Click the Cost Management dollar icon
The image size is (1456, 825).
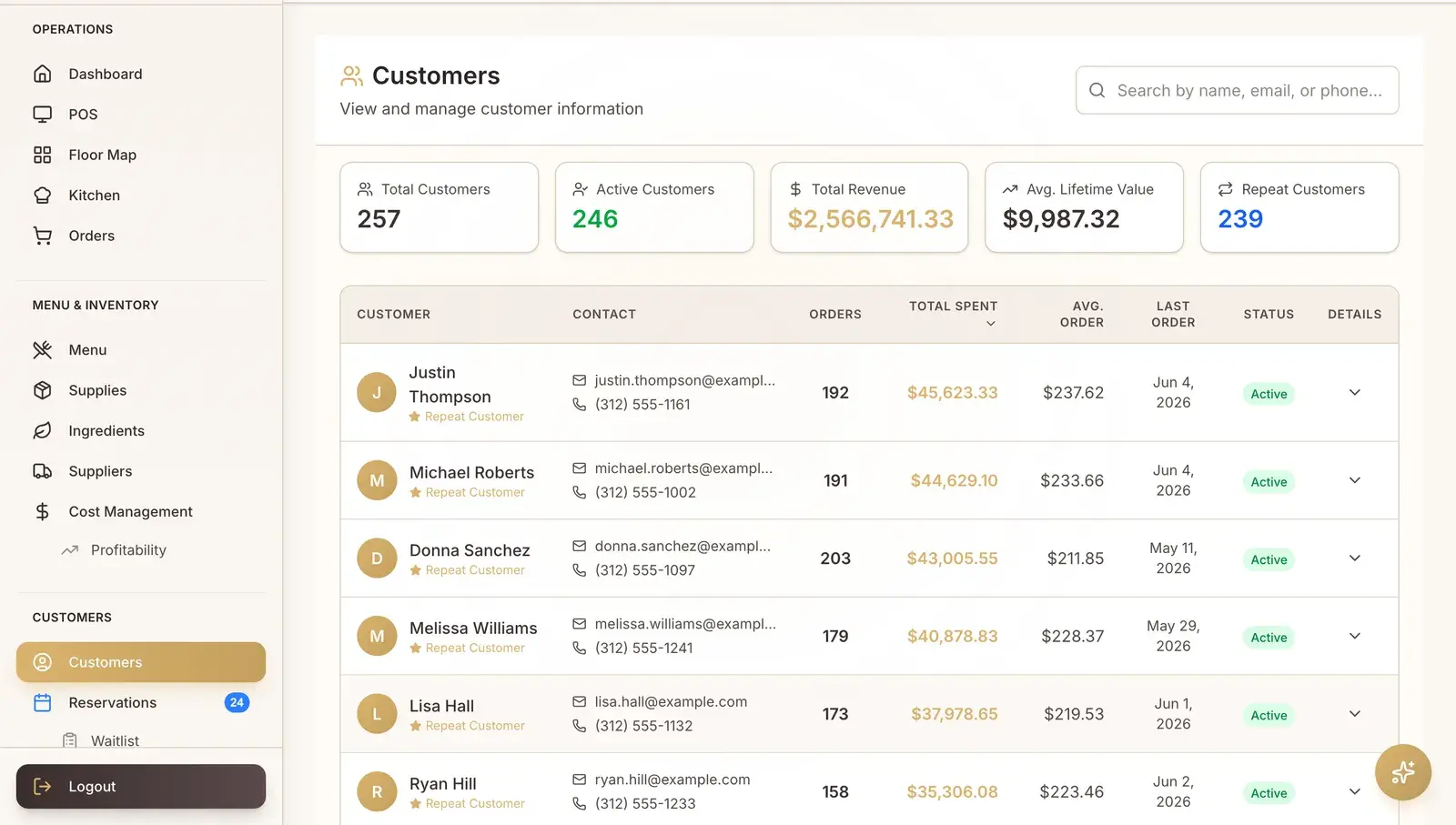tap(42, 512)
